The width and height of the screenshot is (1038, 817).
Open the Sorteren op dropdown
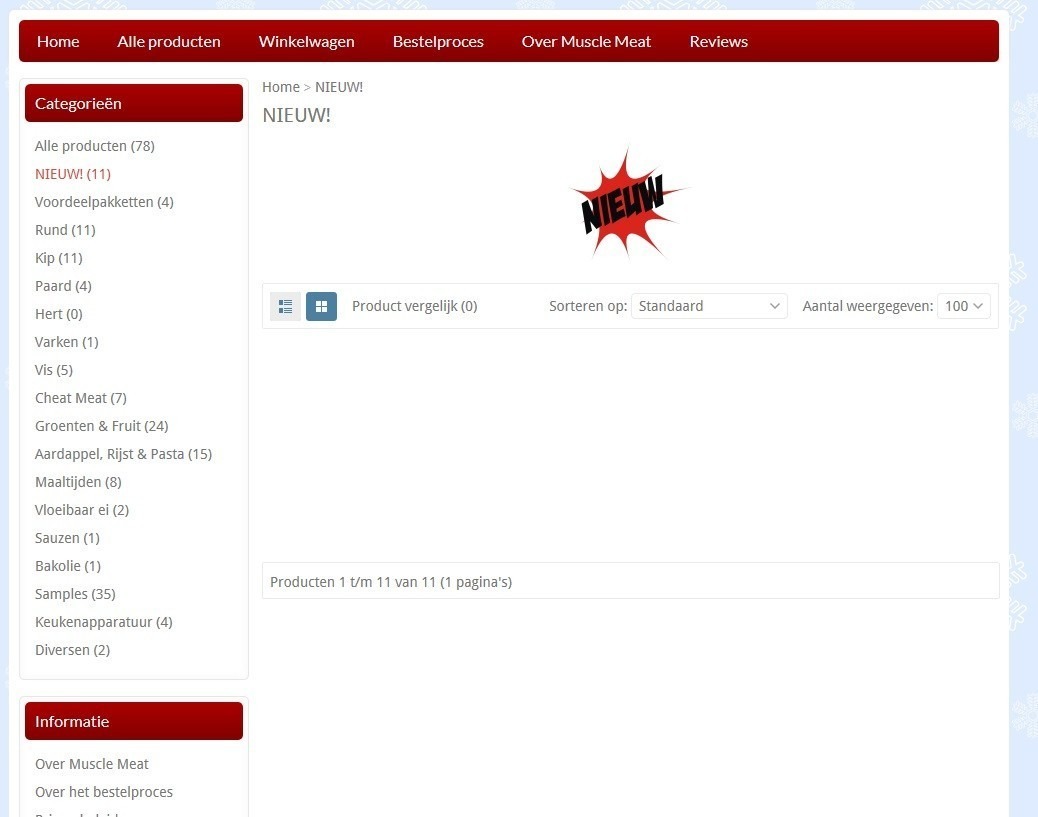(x=709, y=306)
